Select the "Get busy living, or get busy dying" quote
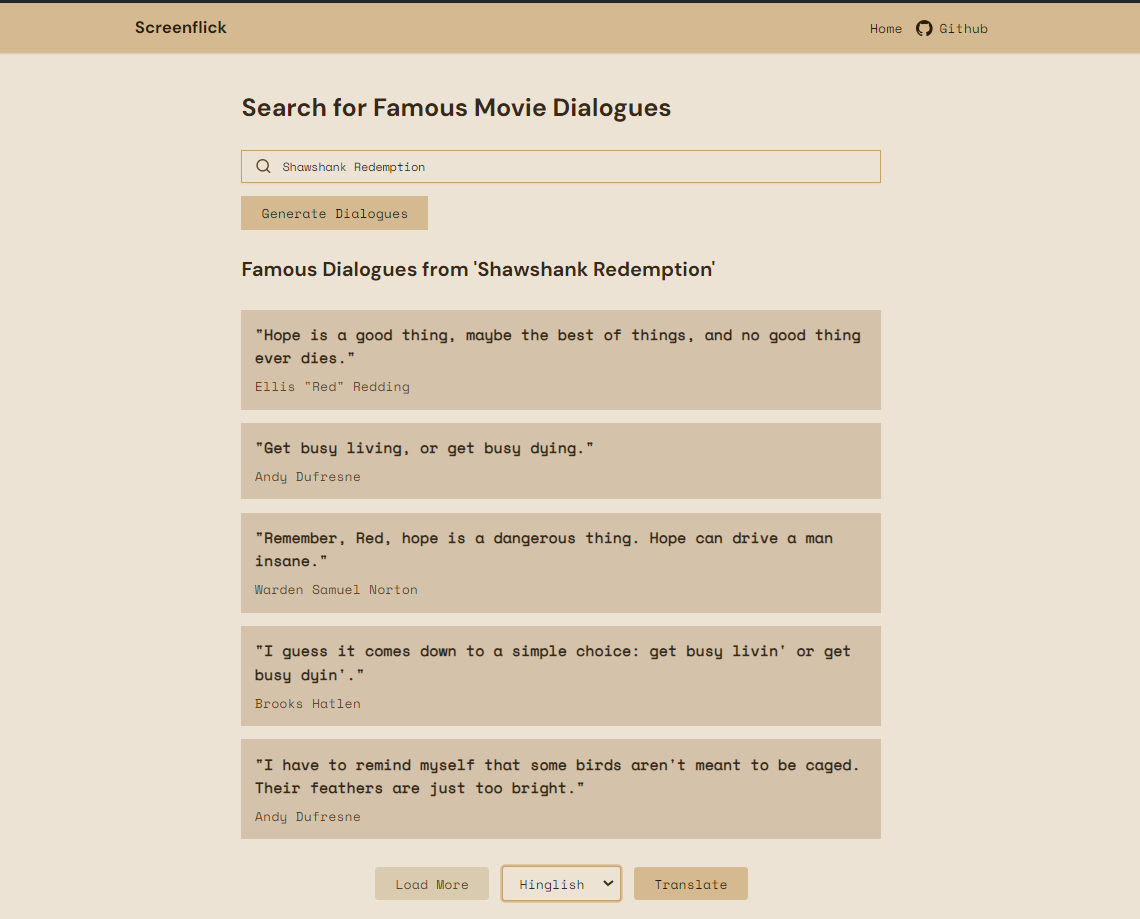 point(424,449)
